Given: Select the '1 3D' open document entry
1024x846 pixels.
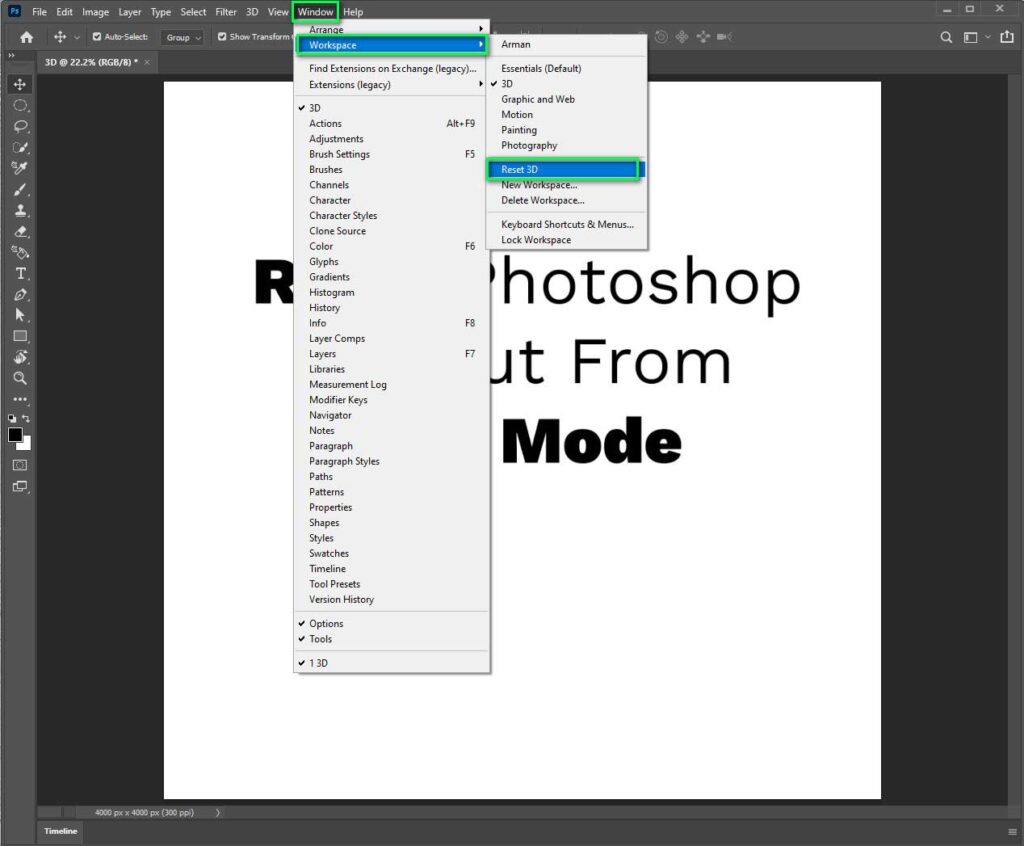Looking at the screenshot, I should (x=391, y=662).
